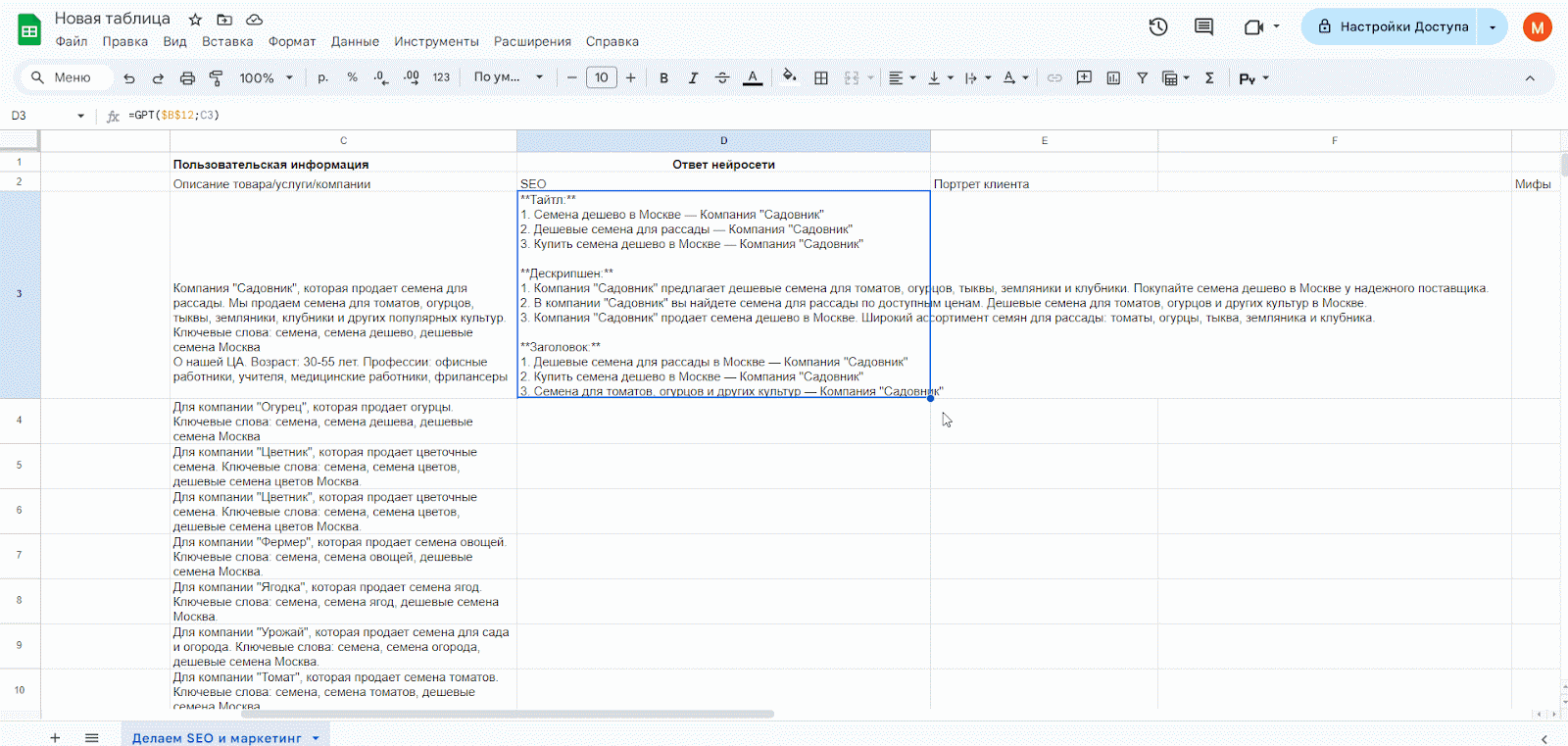Open text color picker
This screenshot has width=1568, height=746.
(x=753, y=78)
